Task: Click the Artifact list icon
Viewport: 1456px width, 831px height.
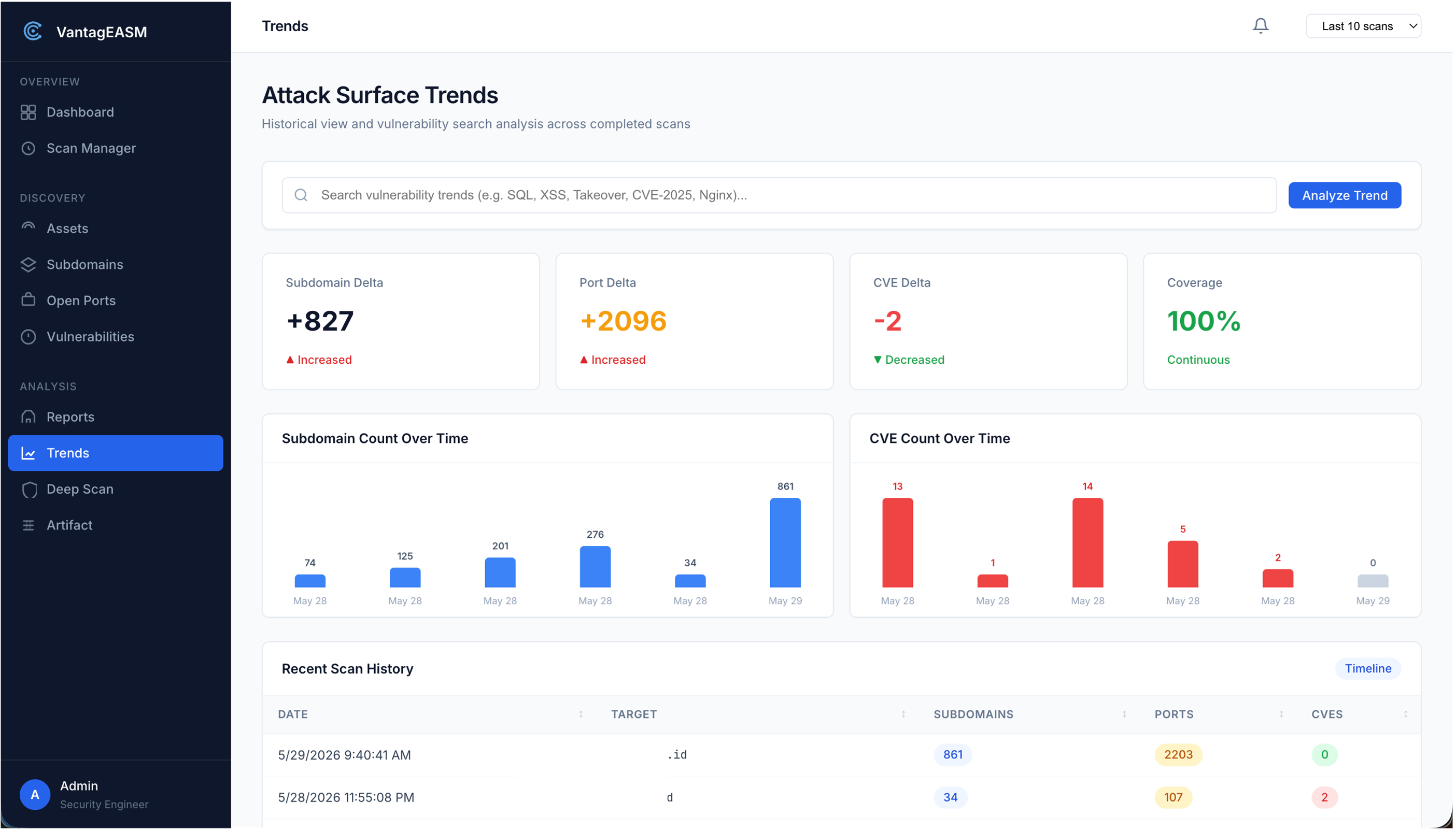Action: point(28,525)
